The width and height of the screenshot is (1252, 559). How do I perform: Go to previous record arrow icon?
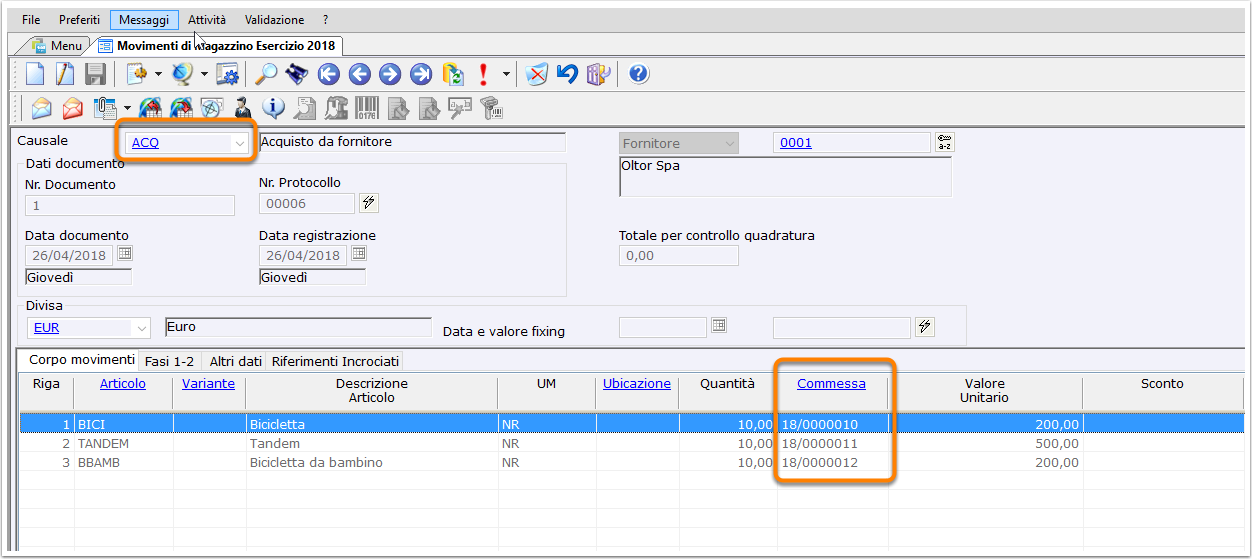click(359, 74)
